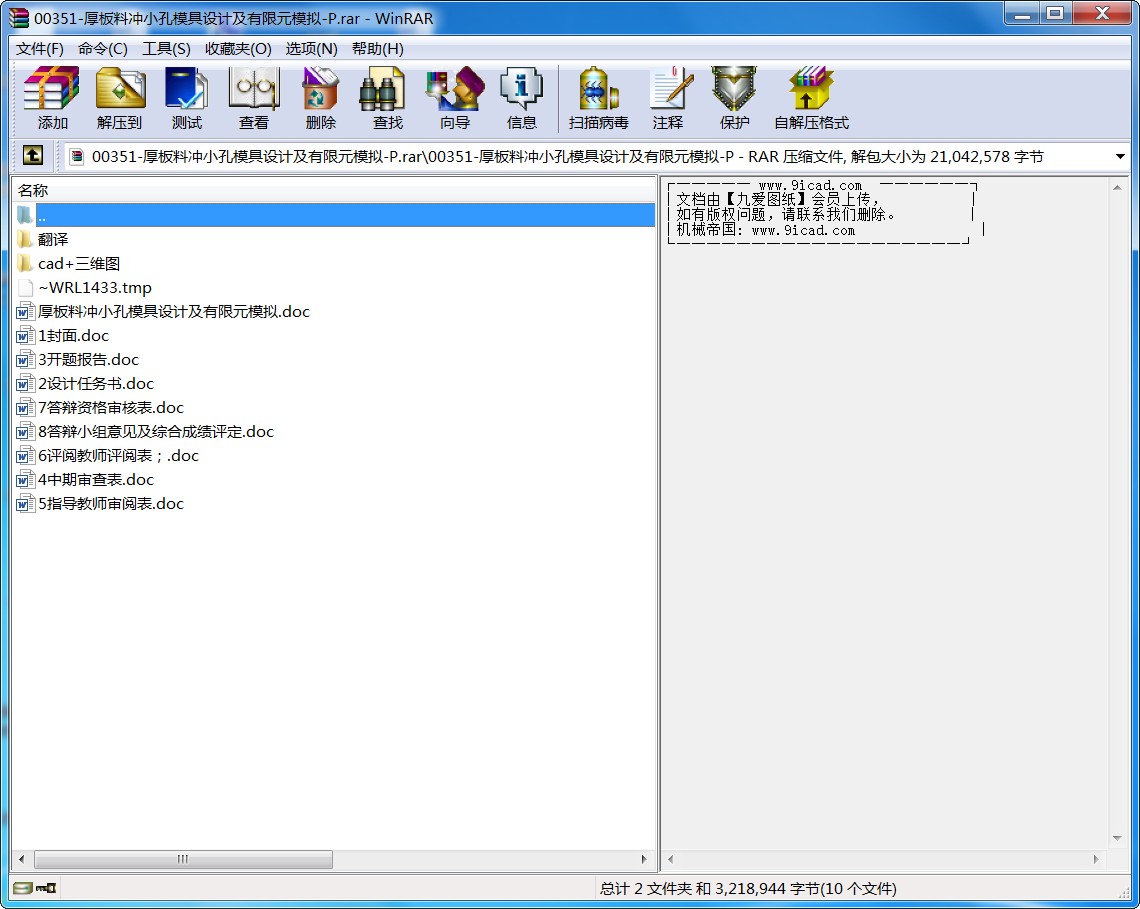Open the 文件(F) menu

click(x=40, y=48)
